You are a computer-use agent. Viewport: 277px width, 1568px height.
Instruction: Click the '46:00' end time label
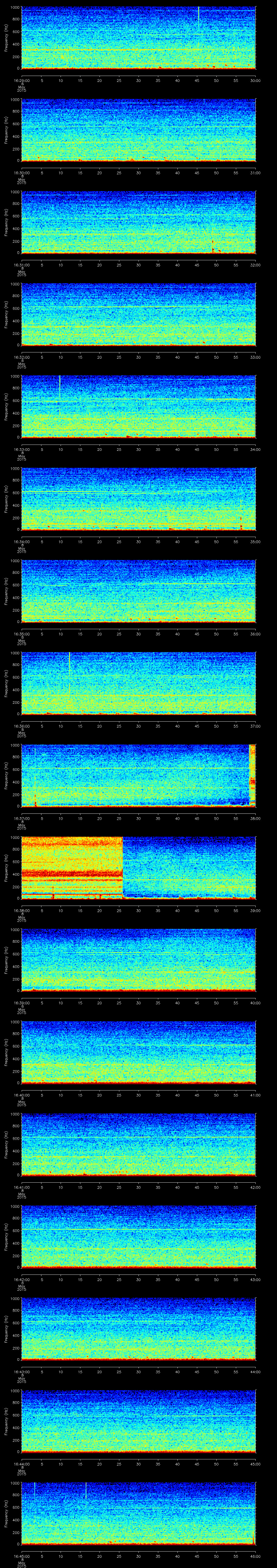point(256,1556)
